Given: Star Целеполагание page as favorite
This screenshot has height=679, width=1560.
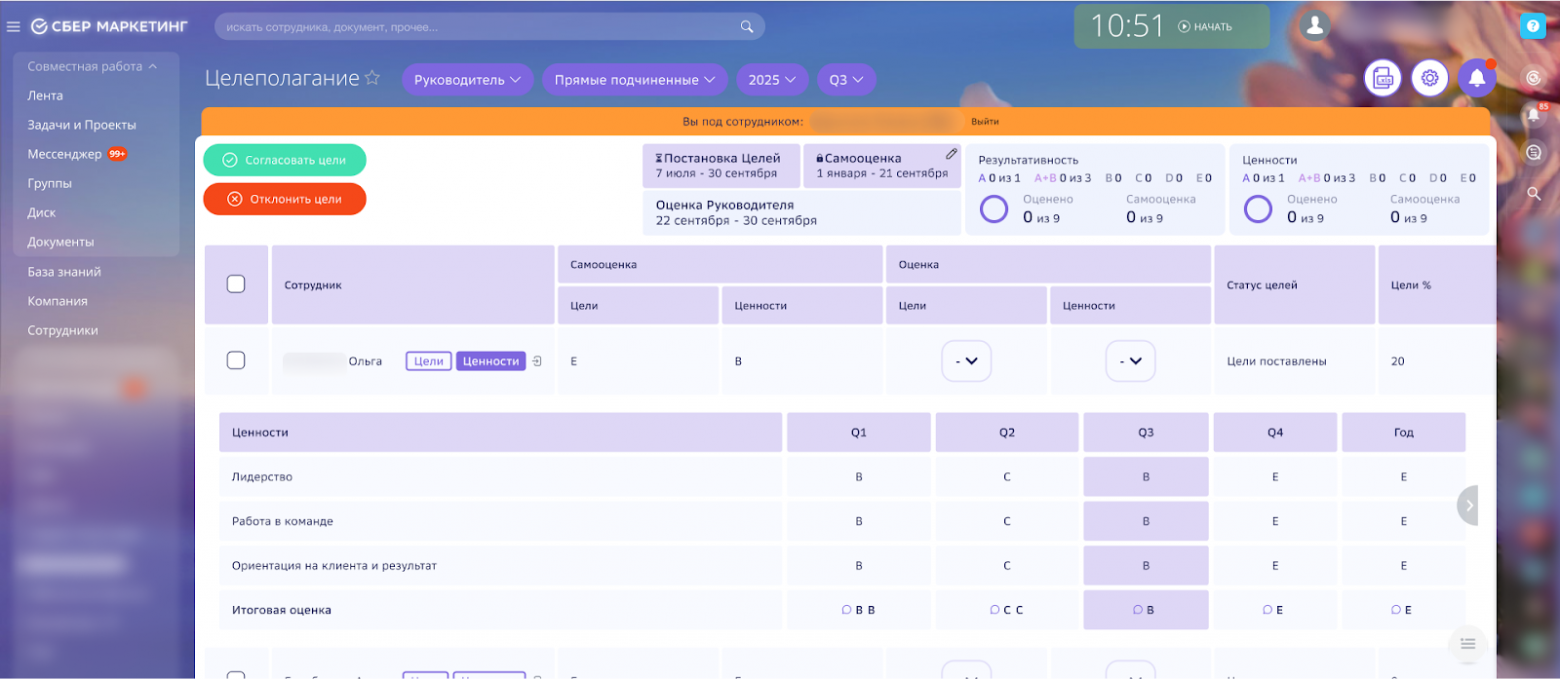Looking at the screenshot, I should point(372,78).
